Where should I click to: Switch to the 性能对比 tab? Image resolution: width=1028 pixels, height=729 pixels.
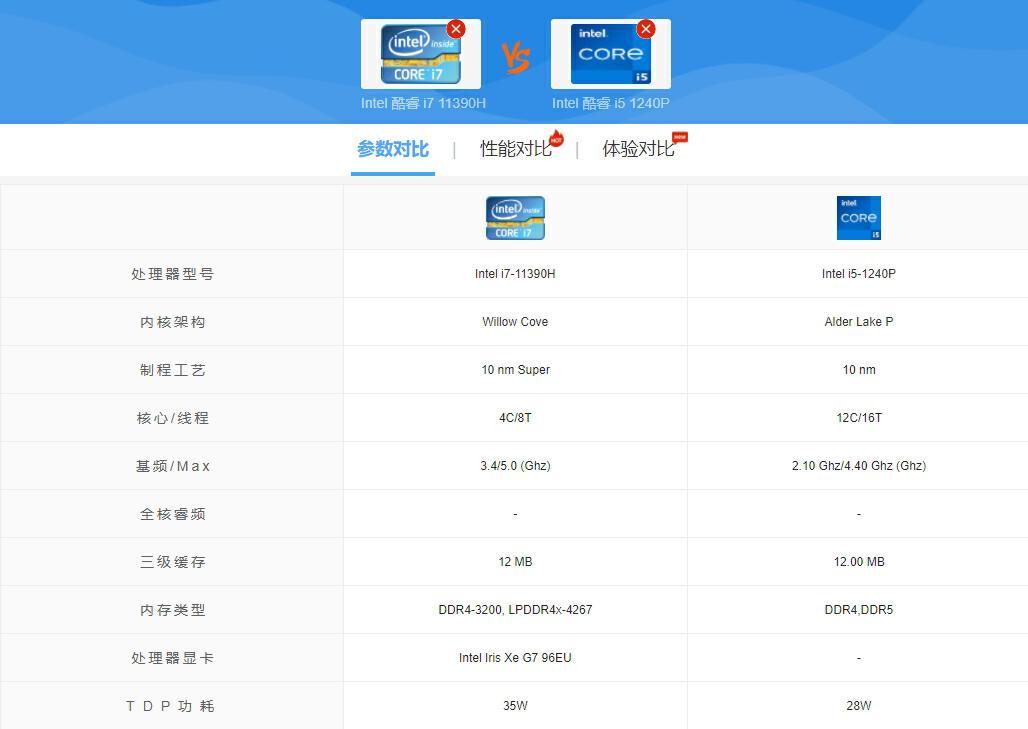[x=515, y=149]
